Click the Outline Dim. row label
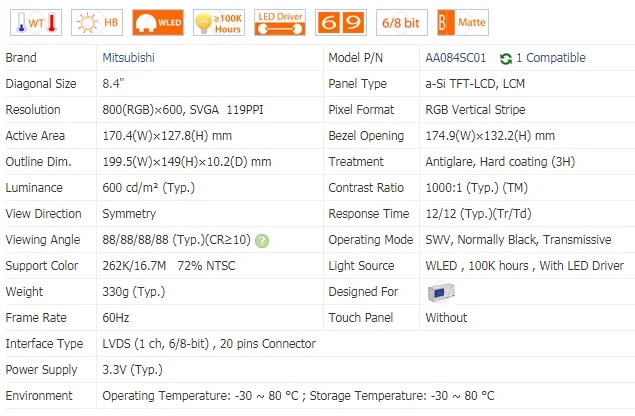635x416 pixels. click(x=38, y=162)
